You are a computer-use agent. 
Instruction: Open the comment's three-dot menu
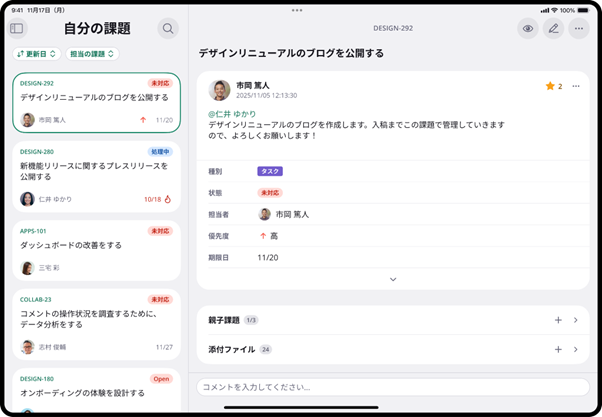tap(576, 86)
